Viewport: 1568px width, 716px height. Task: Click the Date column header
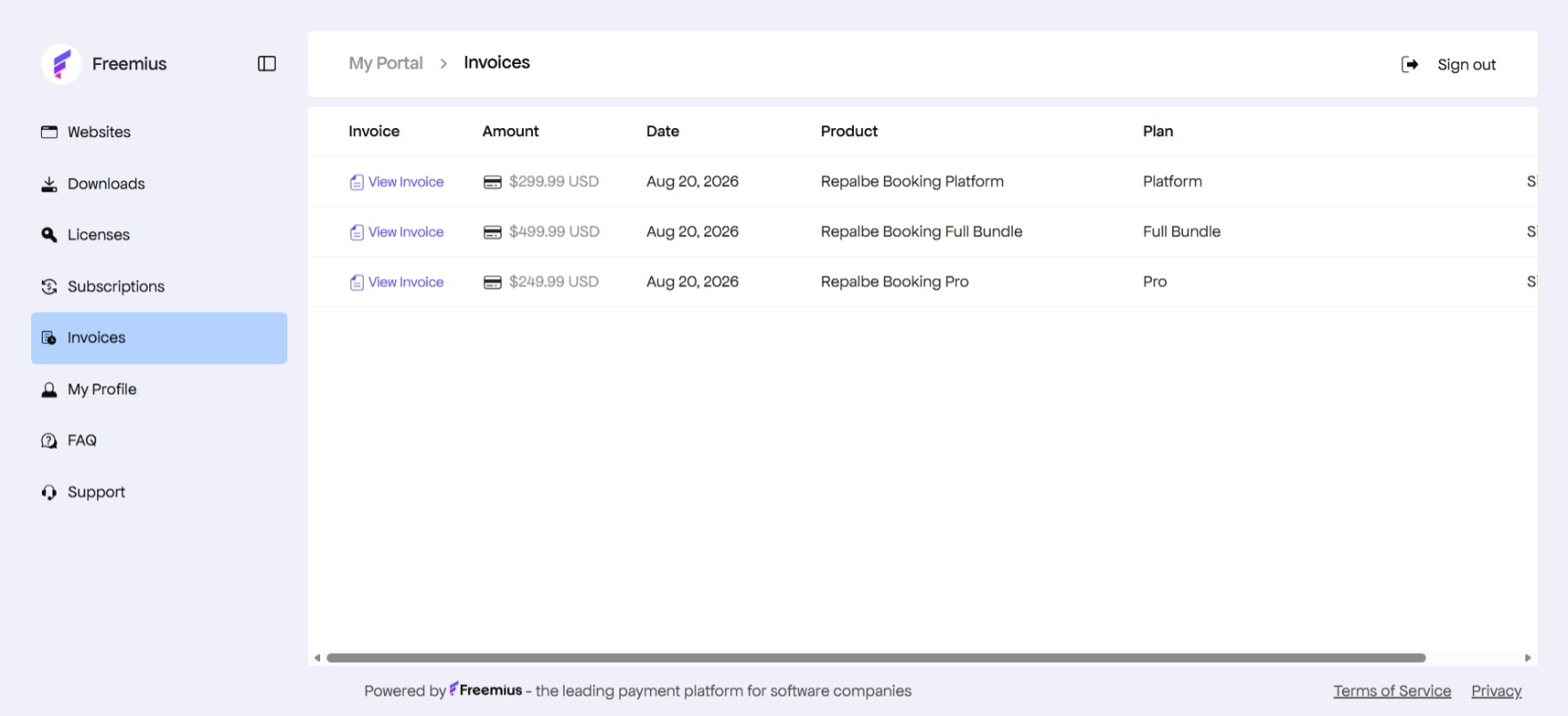point(663,132)
